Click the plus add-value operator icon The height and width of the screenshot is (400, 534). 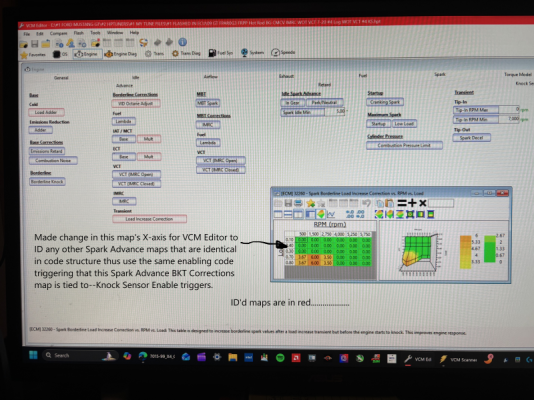coord(412,203)
